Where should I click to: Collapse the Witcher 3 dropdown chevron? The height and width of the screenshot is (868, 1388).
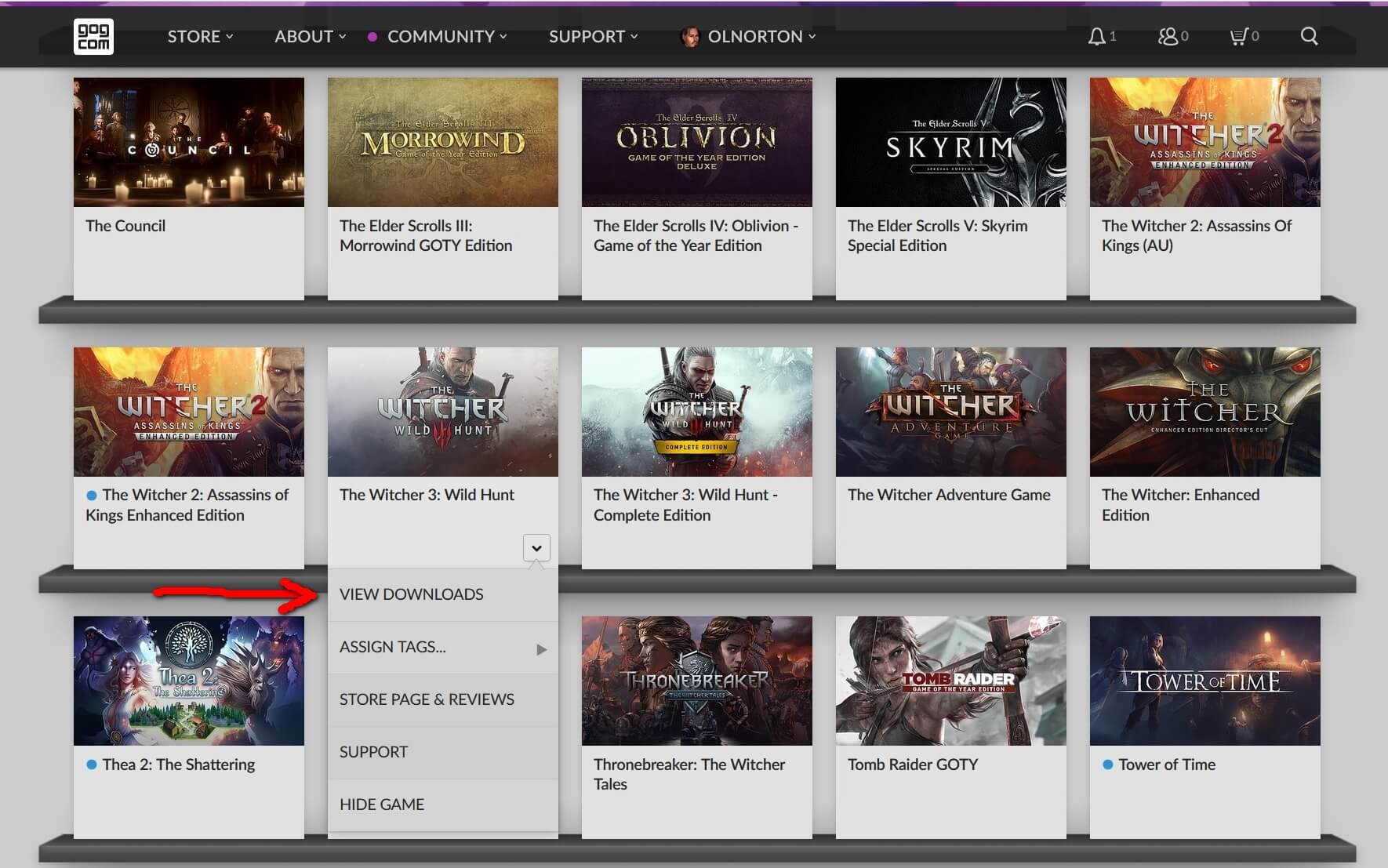point(536,547)
